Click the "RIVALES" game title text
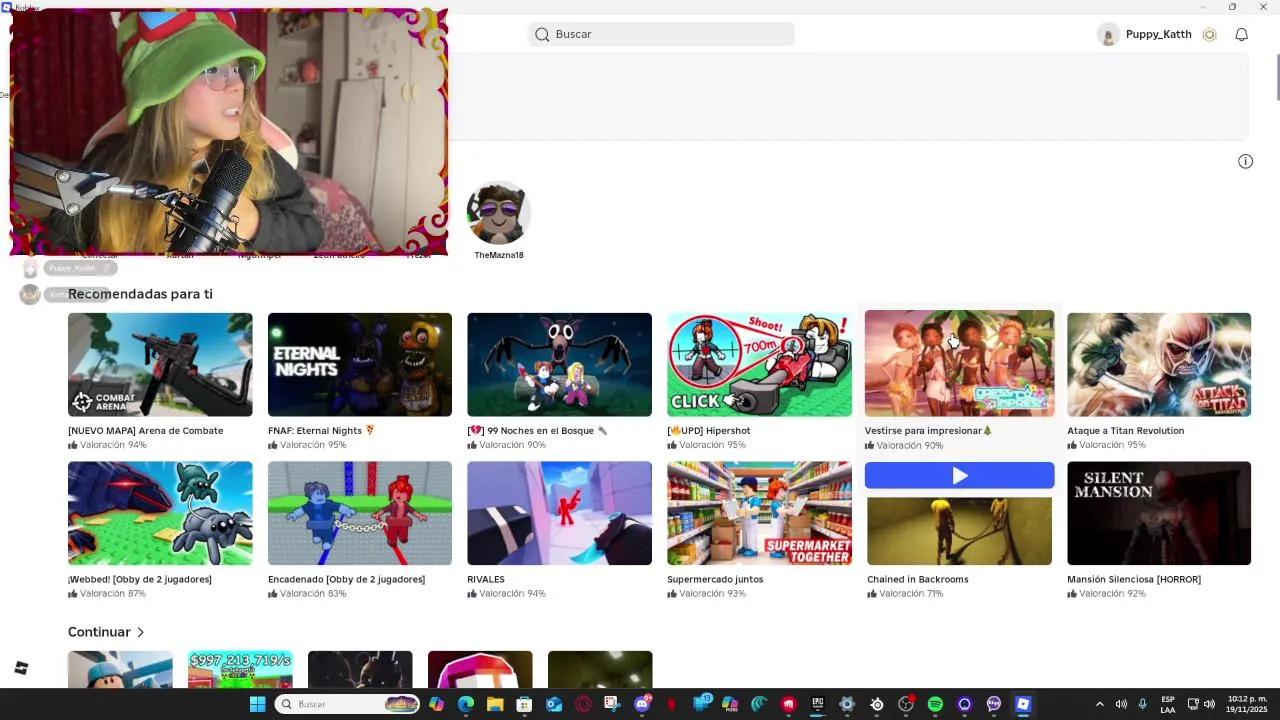The image size is (1280, 720). [486, 579]
